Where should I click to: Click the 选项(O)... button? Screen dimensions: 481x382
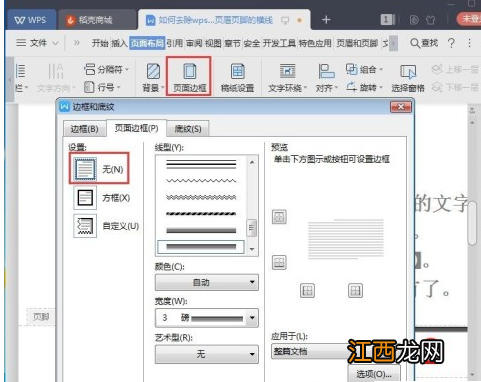(374, 374)
